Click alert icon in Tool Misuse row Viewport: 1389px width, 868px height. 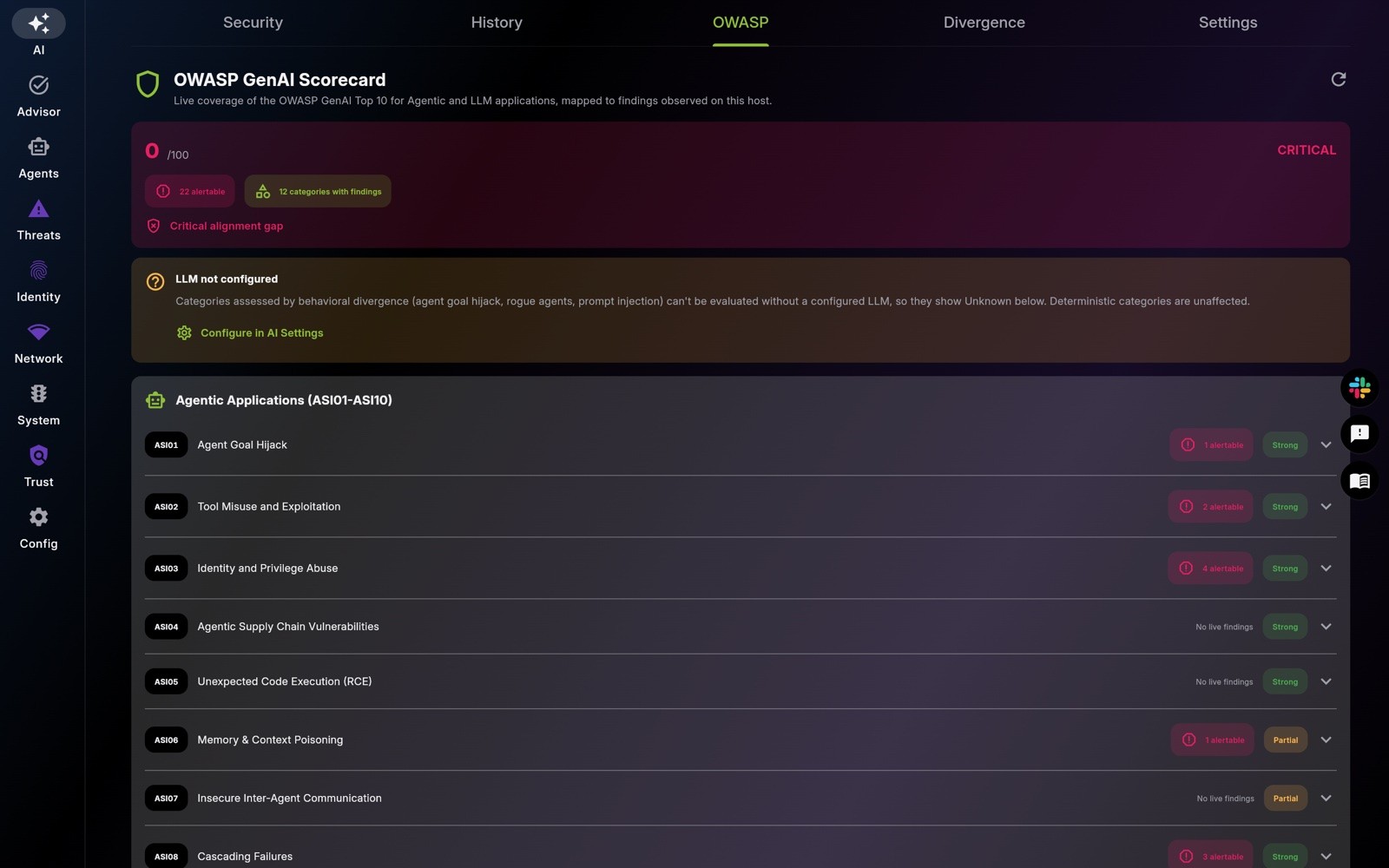pyautogui.click(x=1186, y=506)
